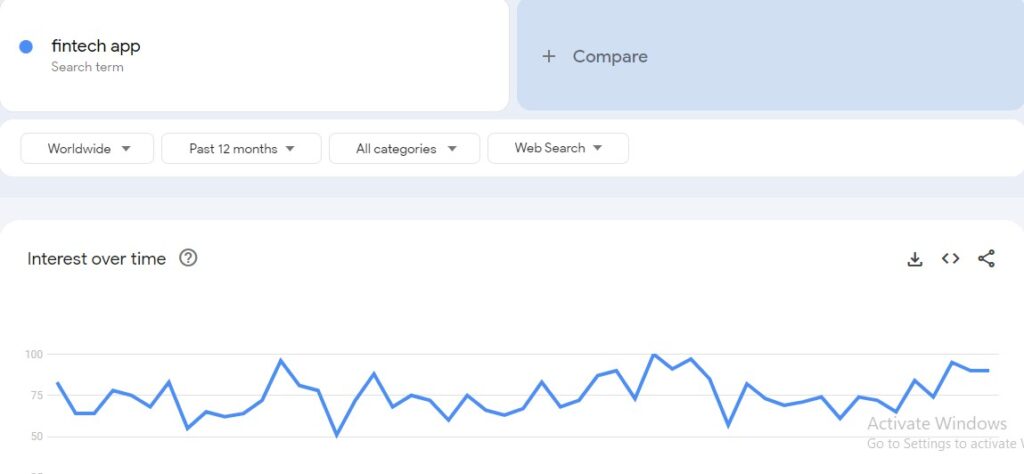Click the chart peak at the 100 gridline
The height and width of the screenshot is (474, 1024).
653,355
